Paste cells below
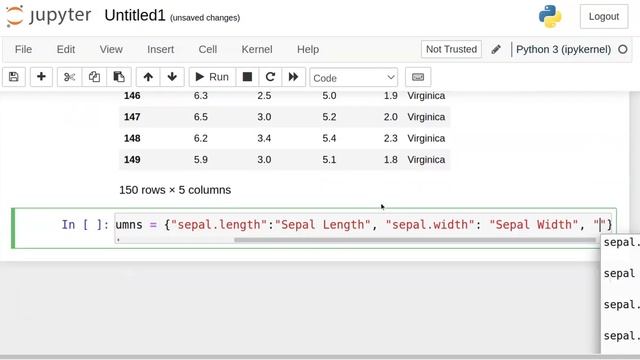This screenshot has width=640, height=360. coord(119,77)
